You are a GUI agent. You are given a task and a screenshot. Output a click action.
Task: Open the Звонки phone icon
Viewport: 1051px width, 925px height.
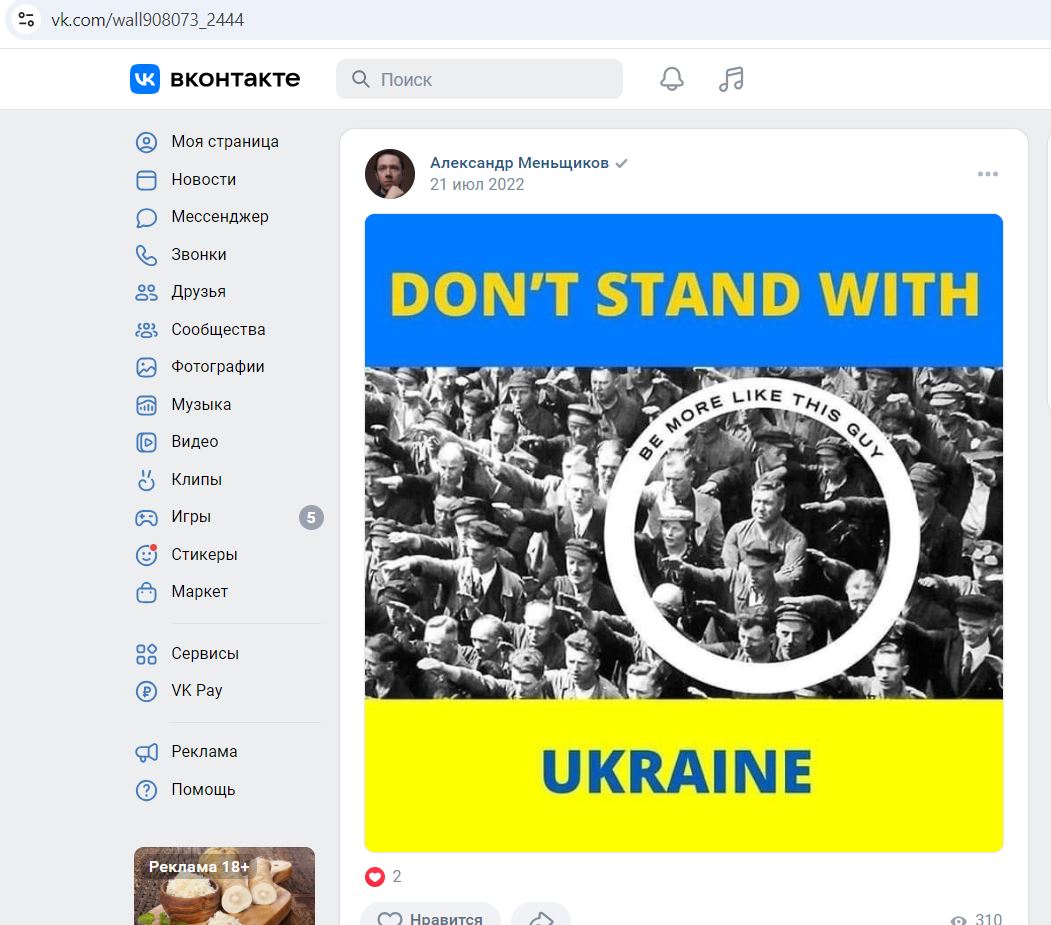tap(146, 255)
